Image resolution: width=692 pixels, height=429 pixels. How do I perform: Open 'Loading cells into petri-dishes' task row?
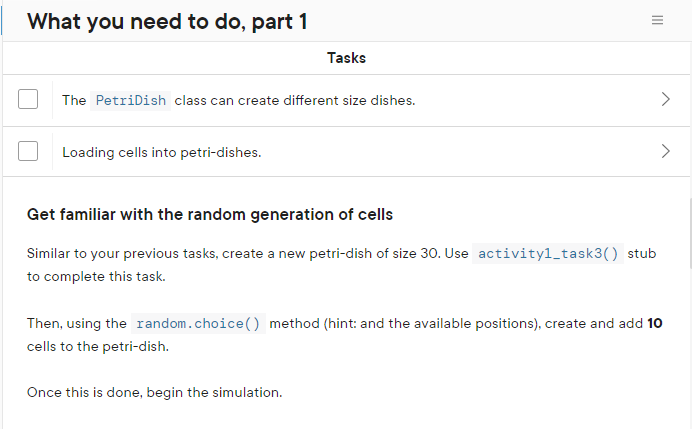[162, 152]
